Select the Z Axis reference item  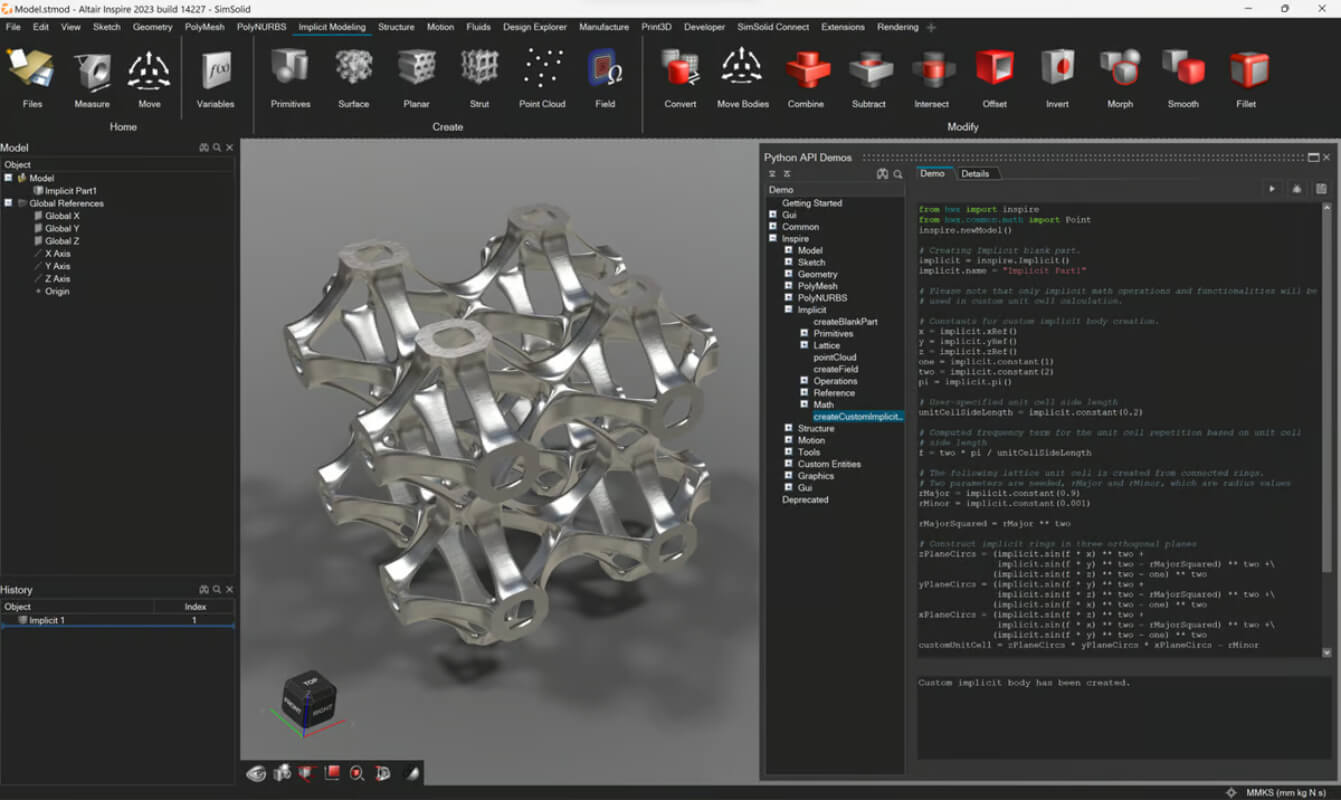(57, 279)
